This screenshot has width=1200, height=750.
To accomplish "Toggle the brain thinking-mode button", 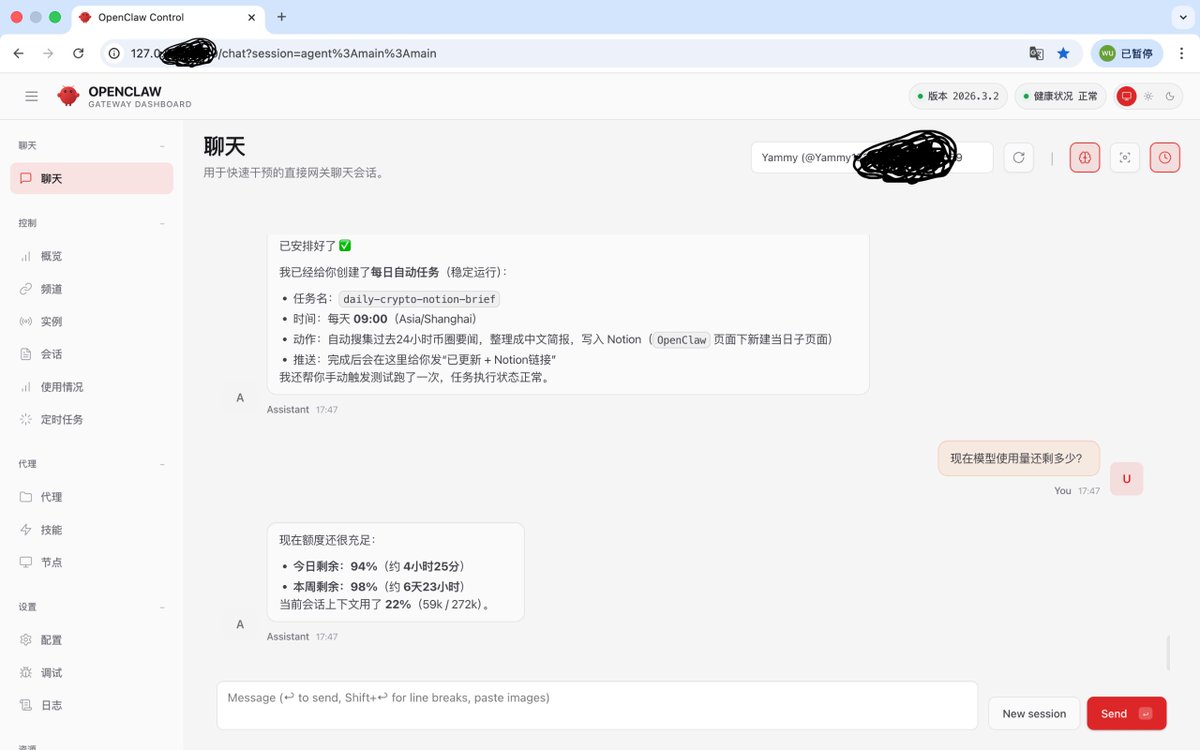I will [x=1085, y=158].
